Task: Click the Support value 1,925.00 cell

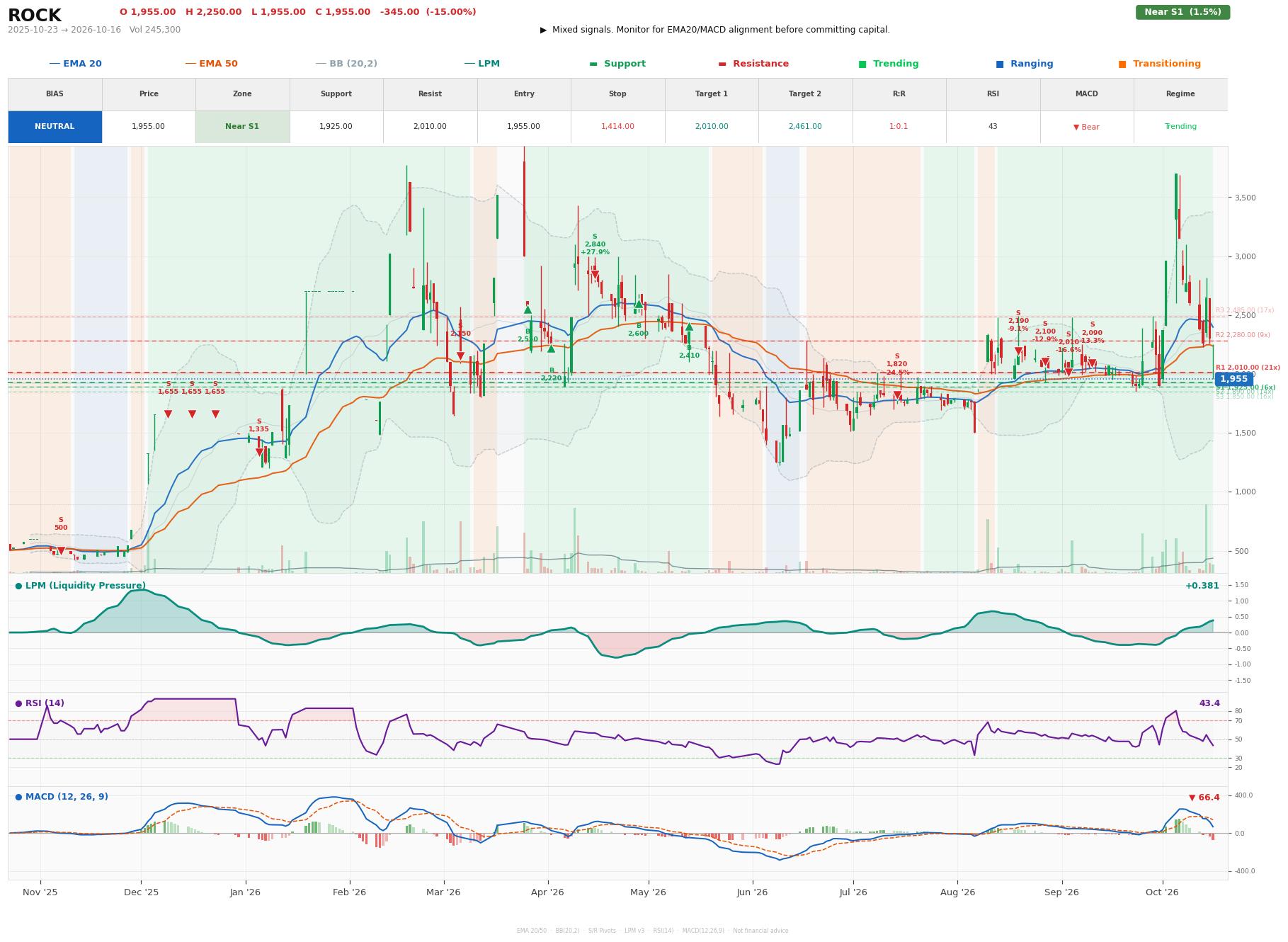Action: (336, 127)
